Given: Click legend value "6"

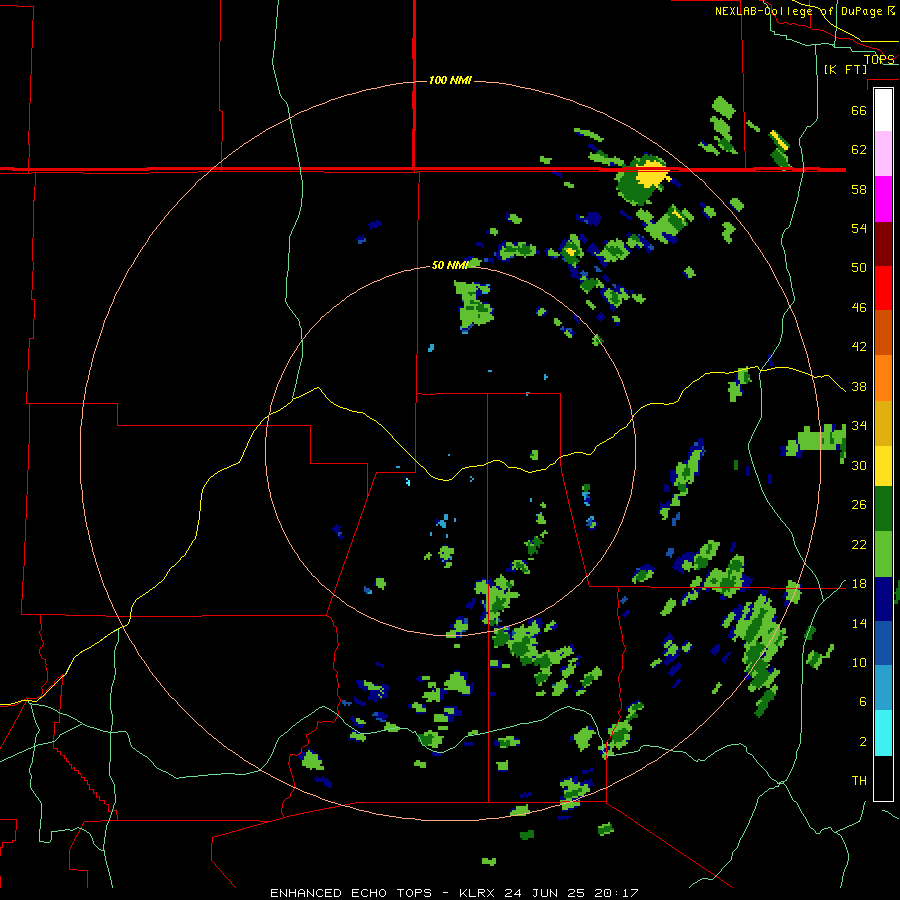Looking at the screenshot, I should 863,702.
